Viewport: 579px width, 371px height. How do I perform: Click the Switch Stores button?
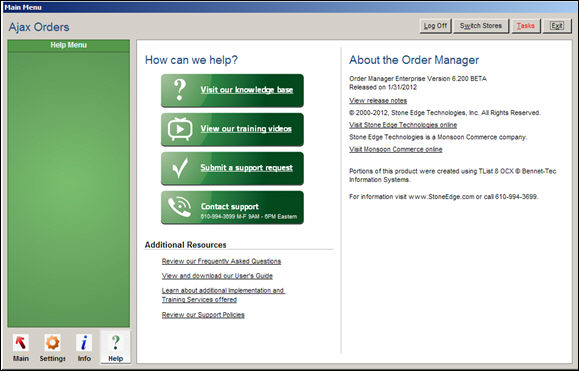[481, 26]
